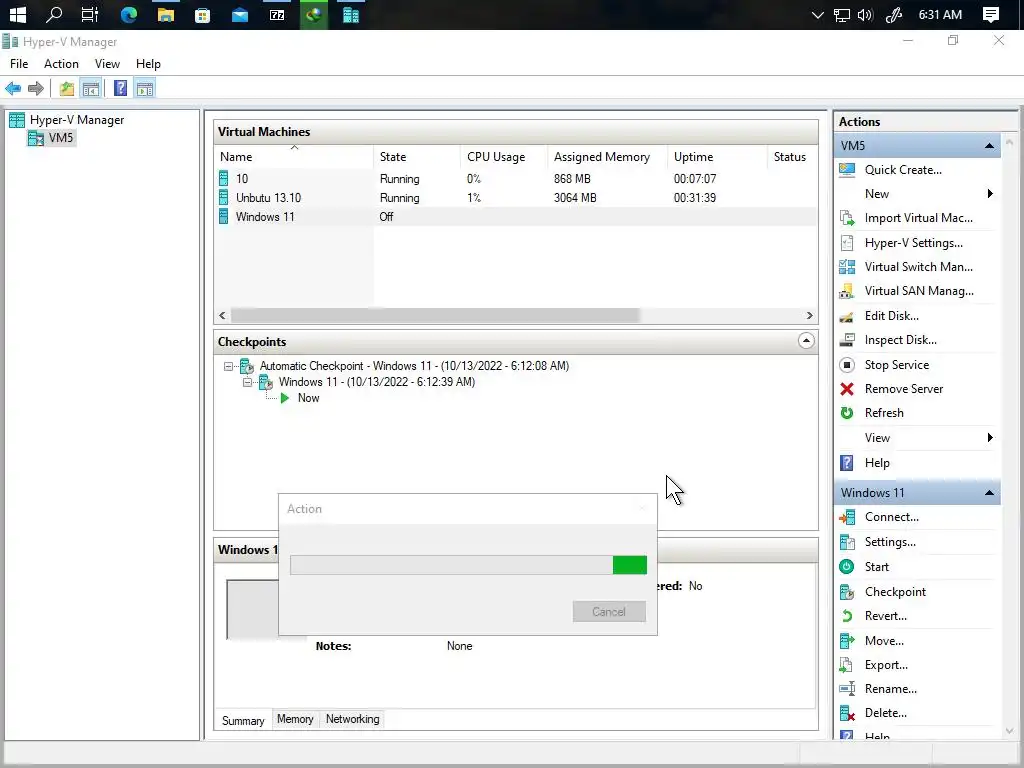Click the Delete action icon
The image size is (1024, 768).
coord(847,713)
